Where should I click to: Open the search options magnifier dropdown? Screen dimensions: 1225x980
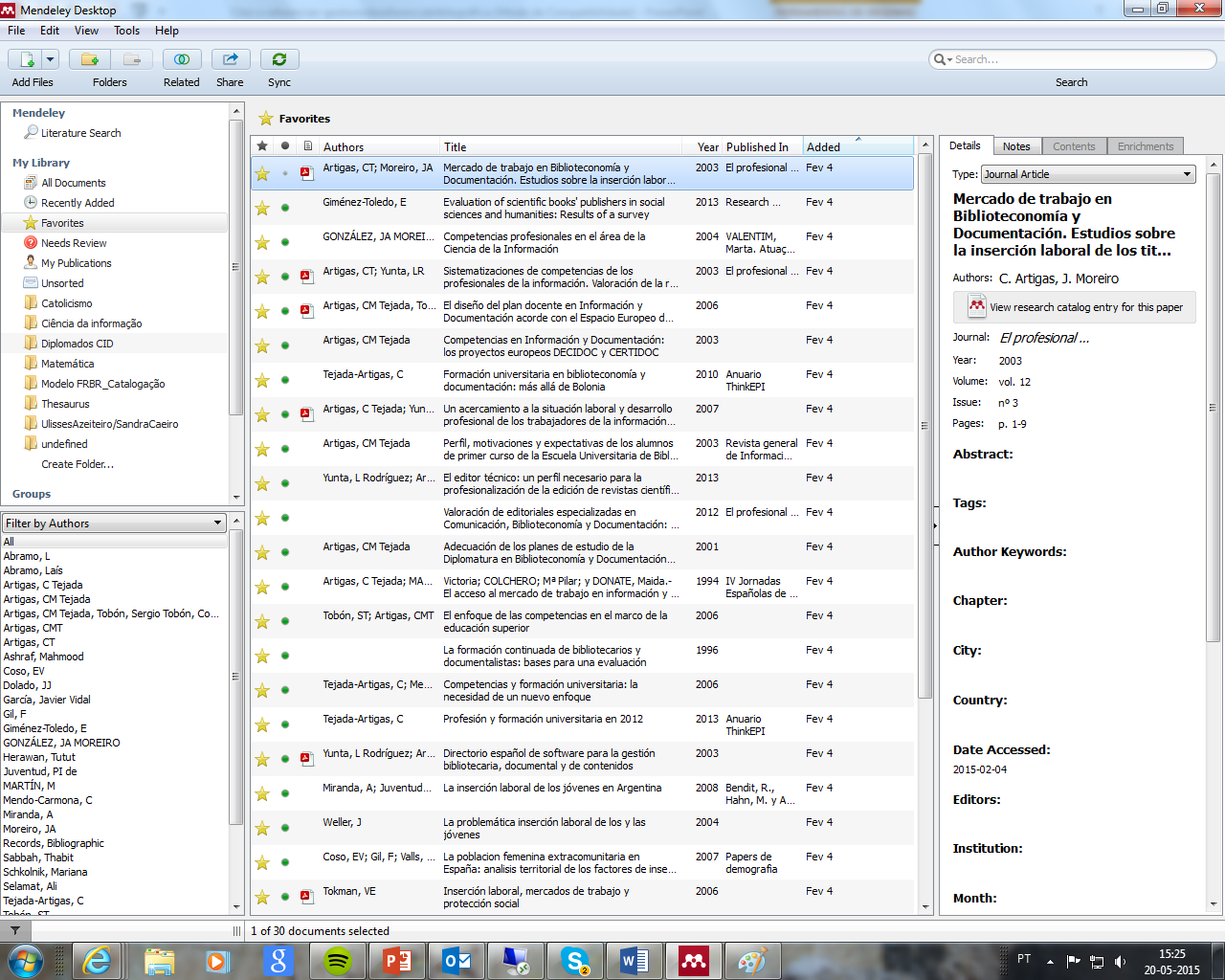943,59
